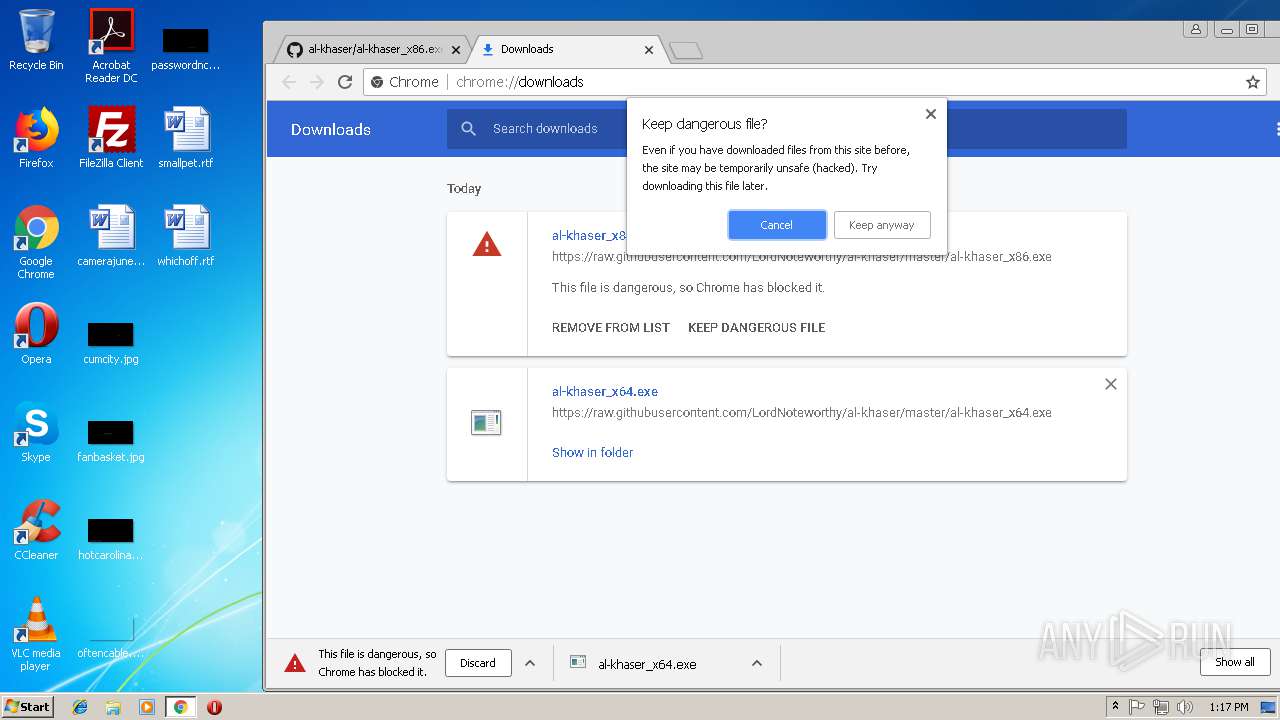Close the Keep dangerous file dialog
The width and height of the screenshot is (1280, 720).
coord(931,114)
